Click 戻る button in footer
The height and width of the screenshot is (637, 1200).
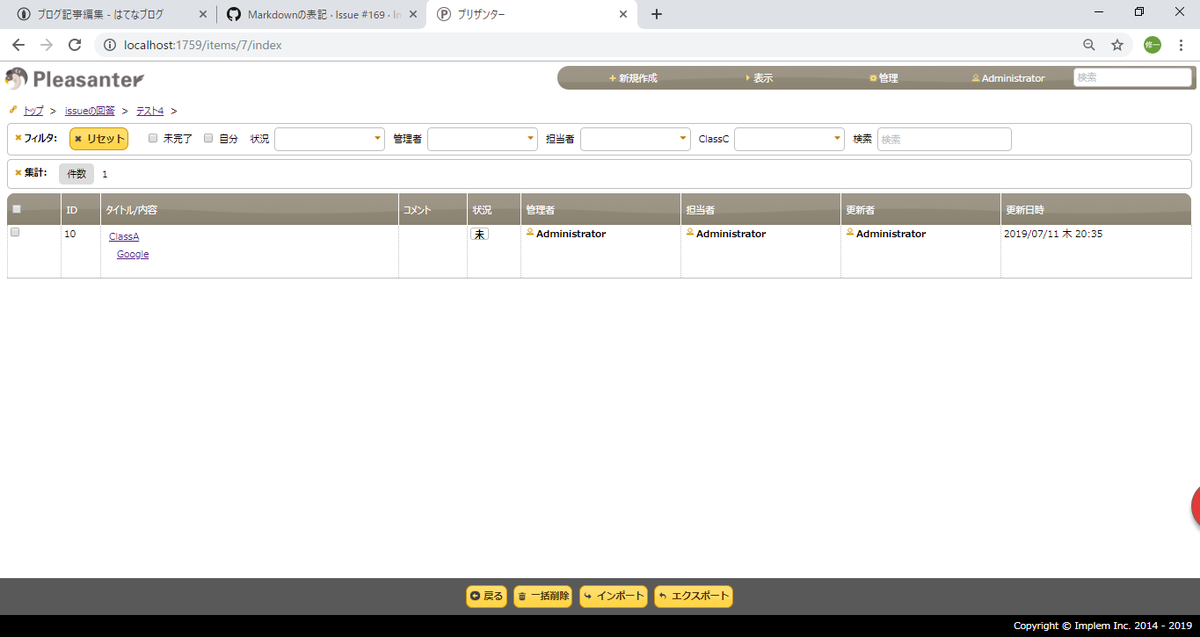point(487,596)
